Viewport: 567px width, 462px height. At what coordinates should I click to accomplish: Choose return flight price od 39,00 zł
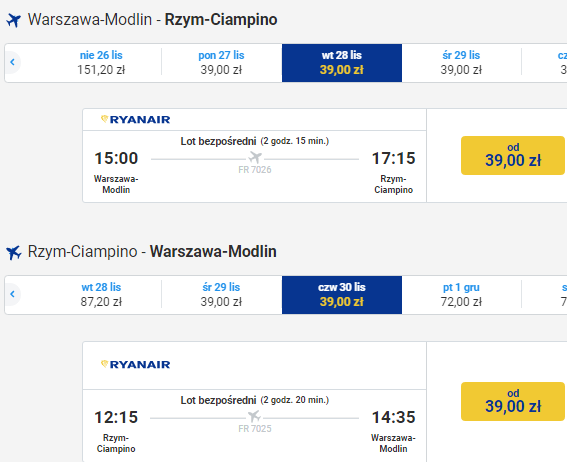click(513, 401)
